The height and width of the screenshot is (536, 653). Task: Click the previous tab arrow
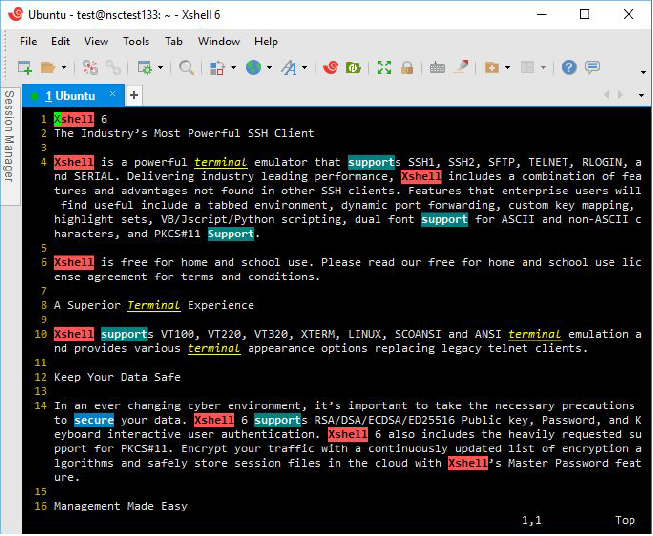[607, 95]
